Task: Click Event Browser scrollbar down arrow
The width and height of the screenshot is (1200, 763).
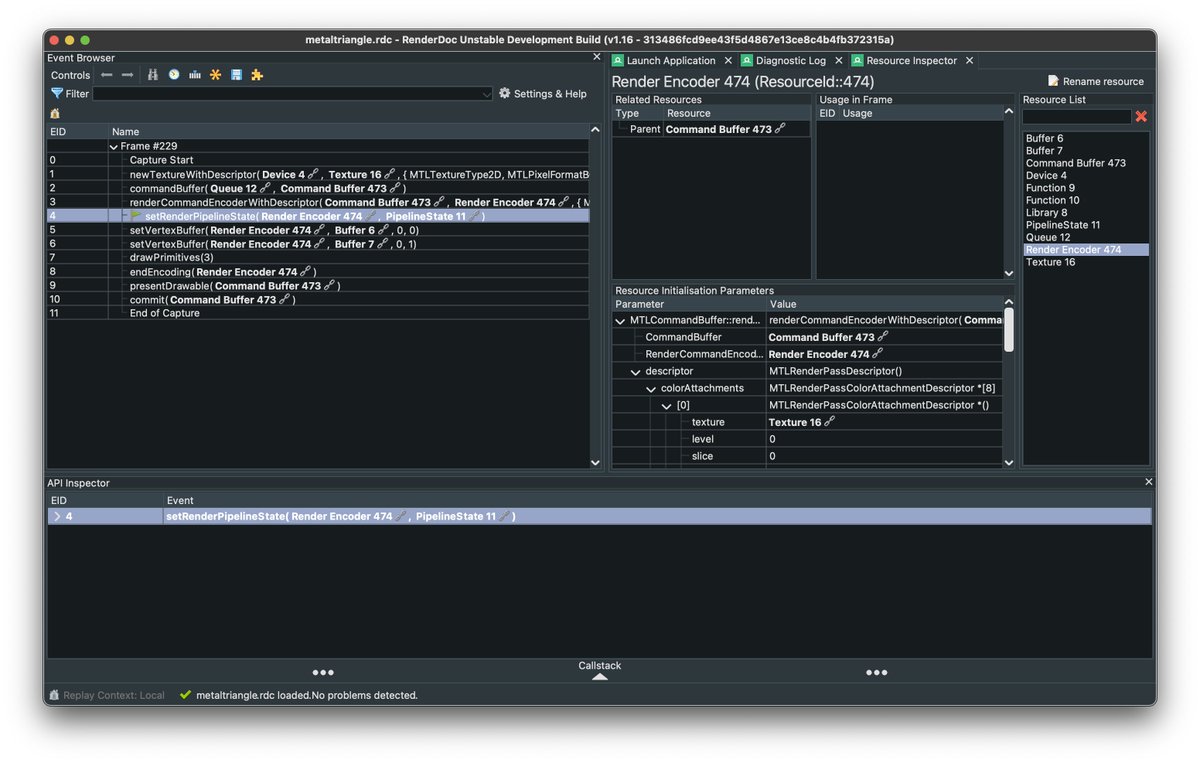Action: pos(596,462)
